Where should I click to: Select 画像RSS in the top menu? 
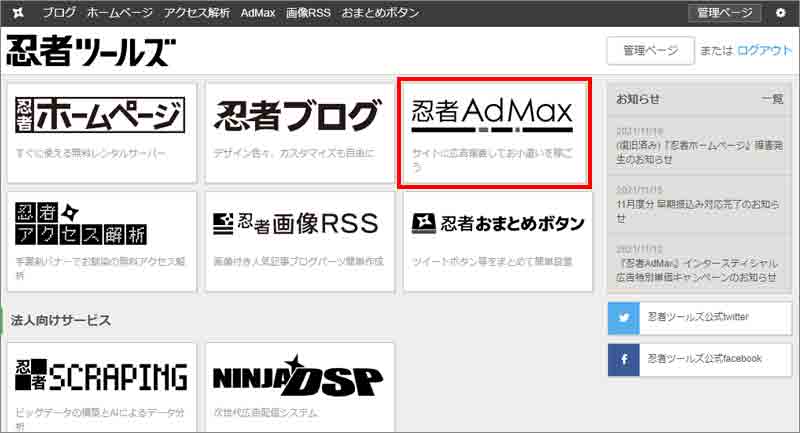pos(308,13)
